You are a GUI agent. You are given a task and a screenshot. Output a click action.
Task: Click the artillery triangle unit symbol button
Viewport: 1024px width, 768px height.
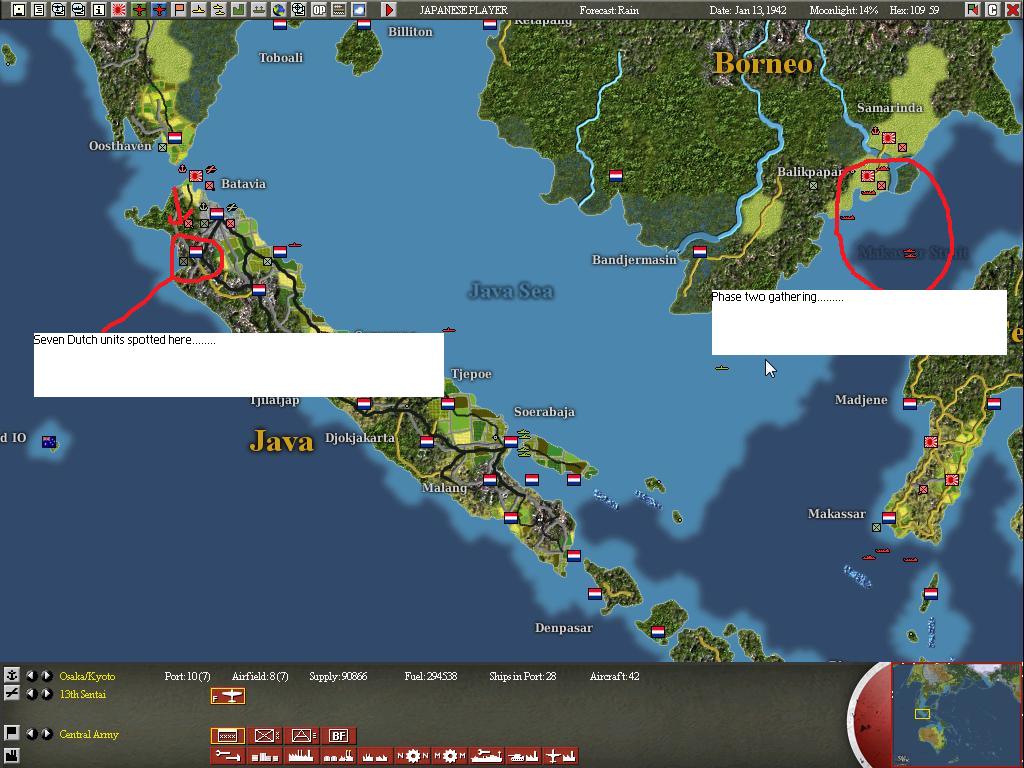(x=301, y=736)
